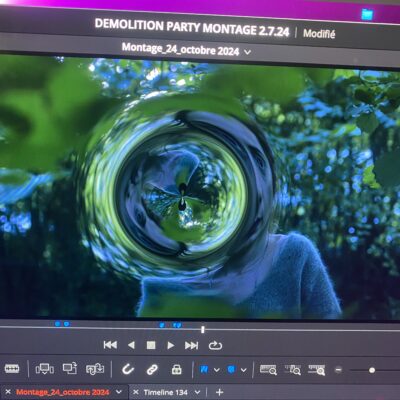
Task: Play the timeline forward
Action: click(x=170, y=345)
